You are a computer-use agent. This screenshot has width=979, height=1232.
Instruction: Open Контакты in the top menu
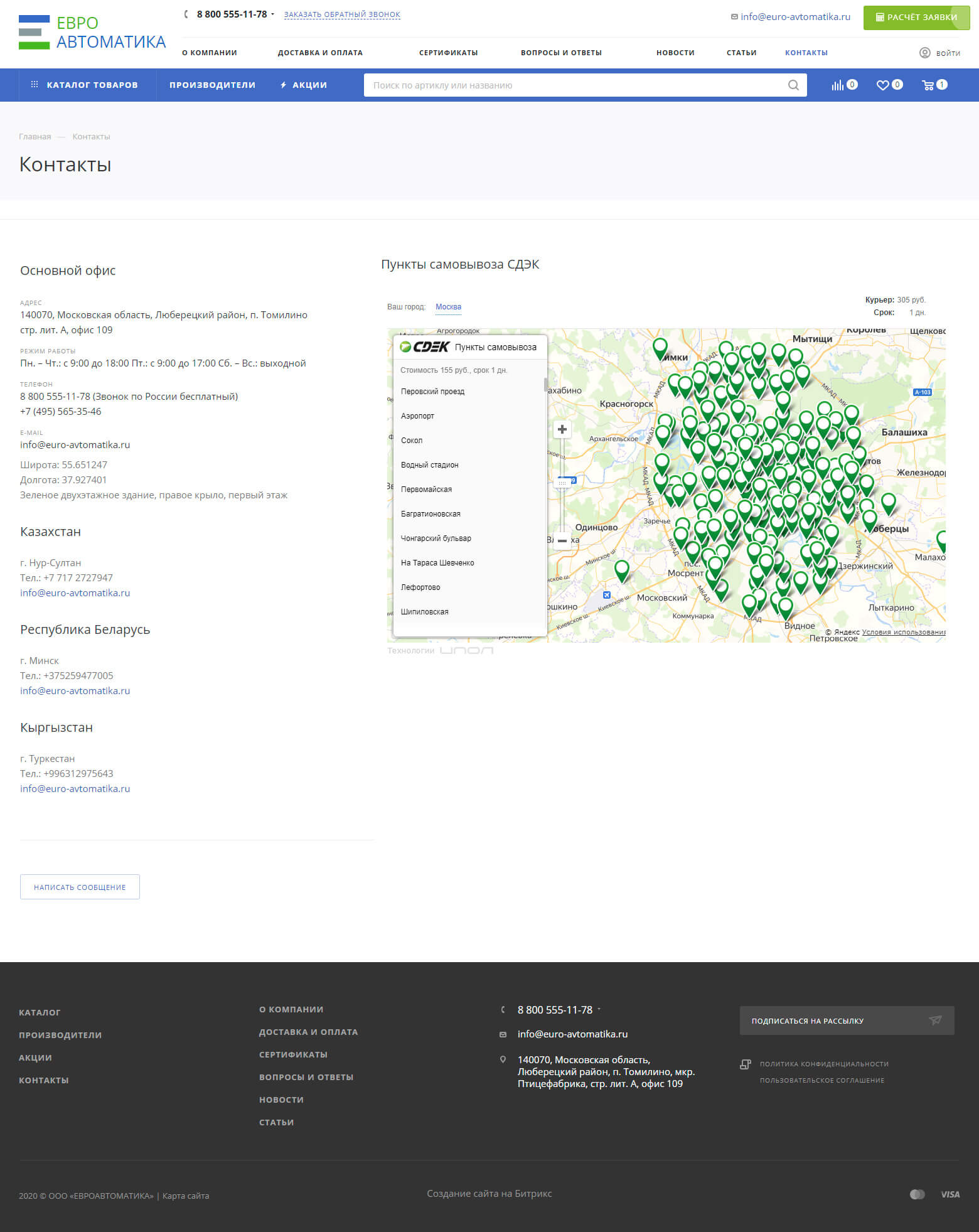(x=806, y=53)
